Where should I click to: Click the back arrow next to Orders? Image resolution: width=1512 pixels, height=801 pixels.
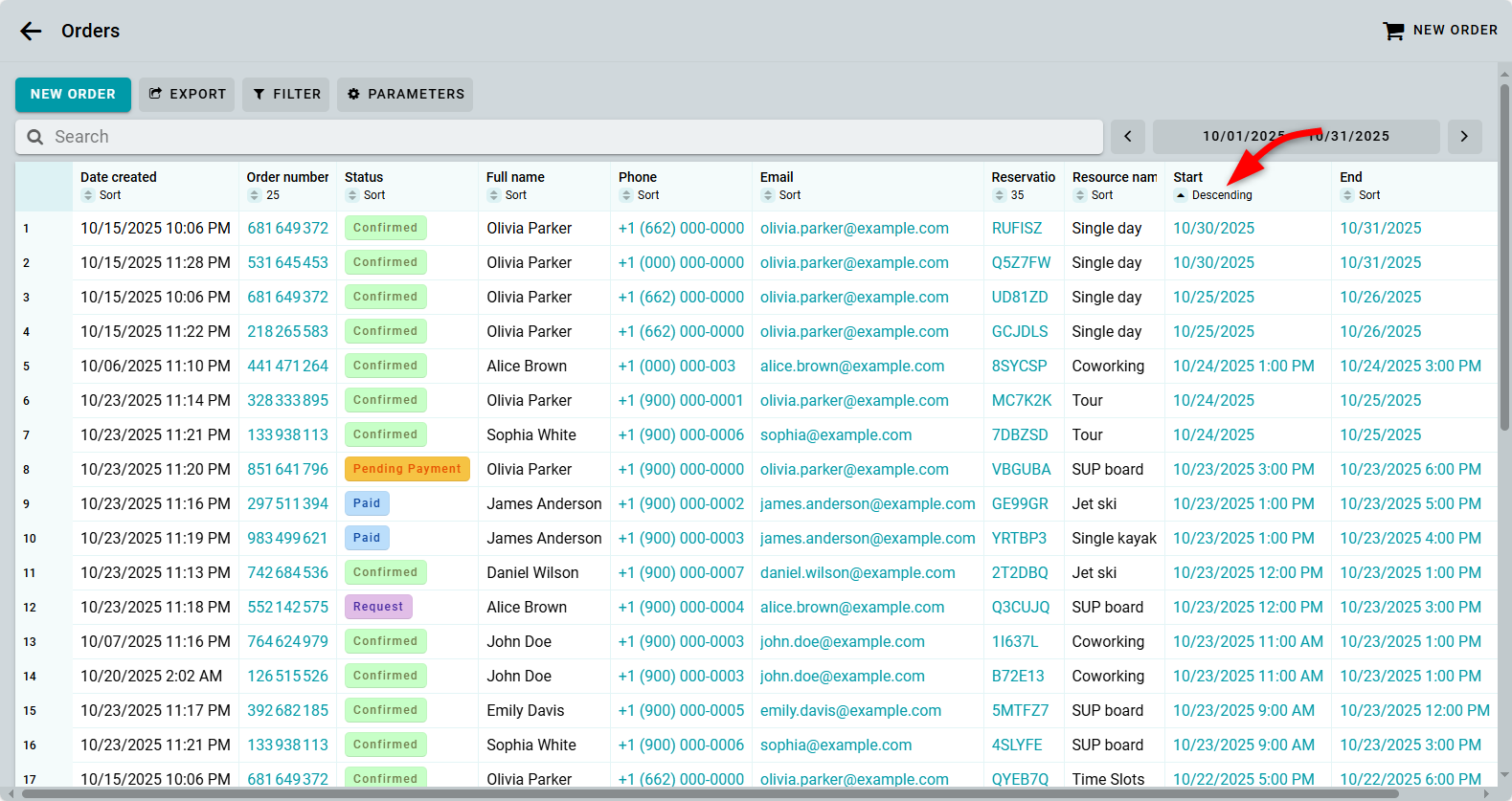point(31,31)
